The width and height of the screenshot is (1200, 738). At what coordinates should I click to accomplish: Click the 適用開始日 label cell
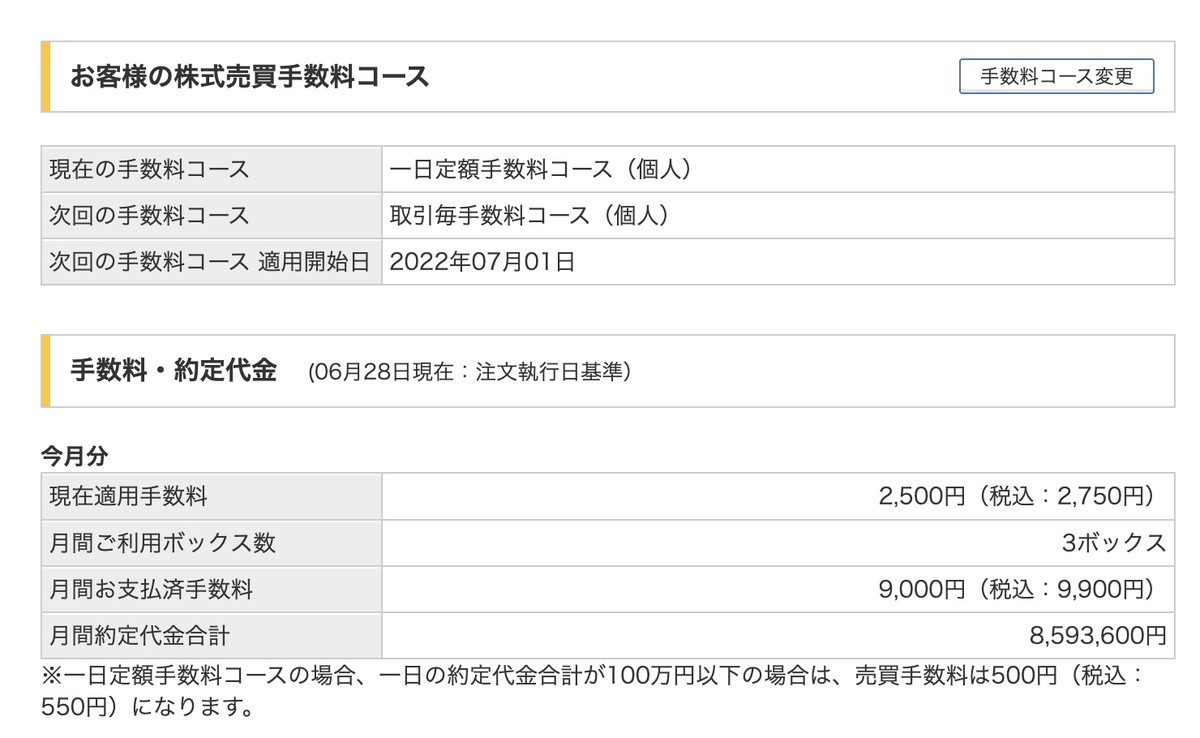pyautogui.click(x=211, y=262)
